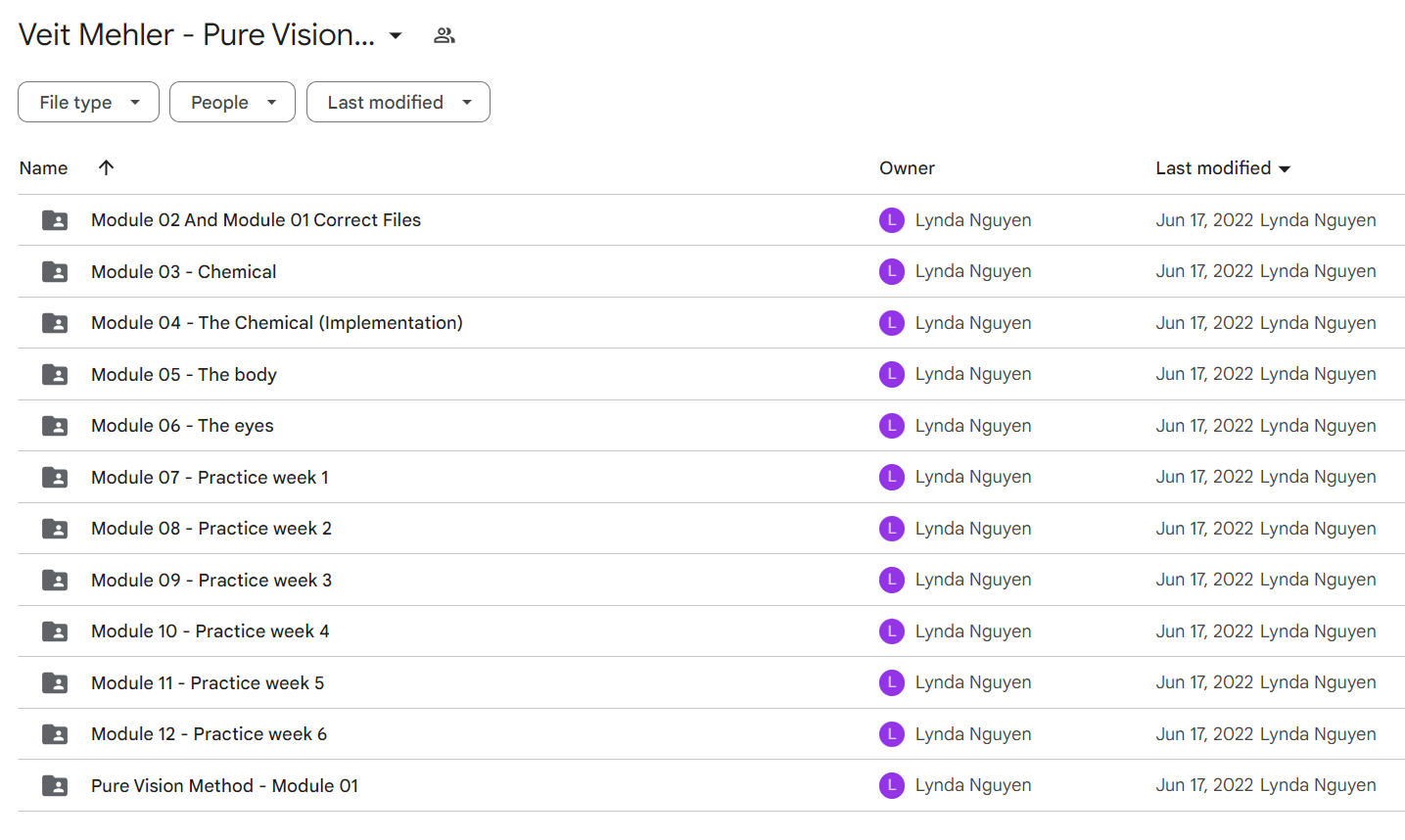
Task: Select the Module 12 - Practice week 6 name
Action: 209,734
